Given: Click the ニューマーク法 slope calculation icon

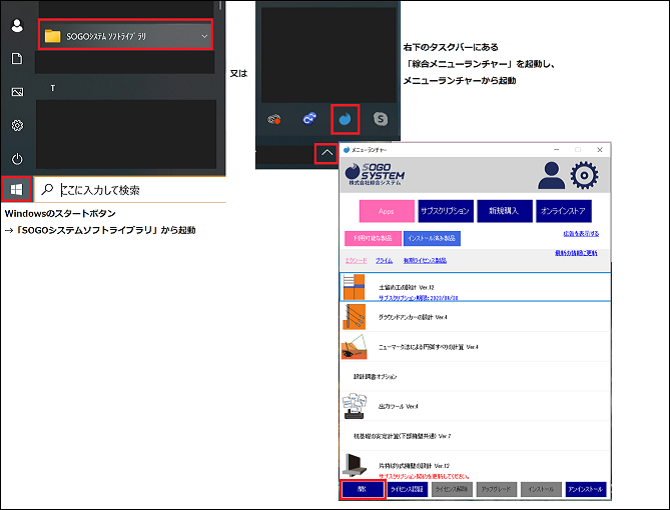Looking at the screenshot, I should (354, 346).
